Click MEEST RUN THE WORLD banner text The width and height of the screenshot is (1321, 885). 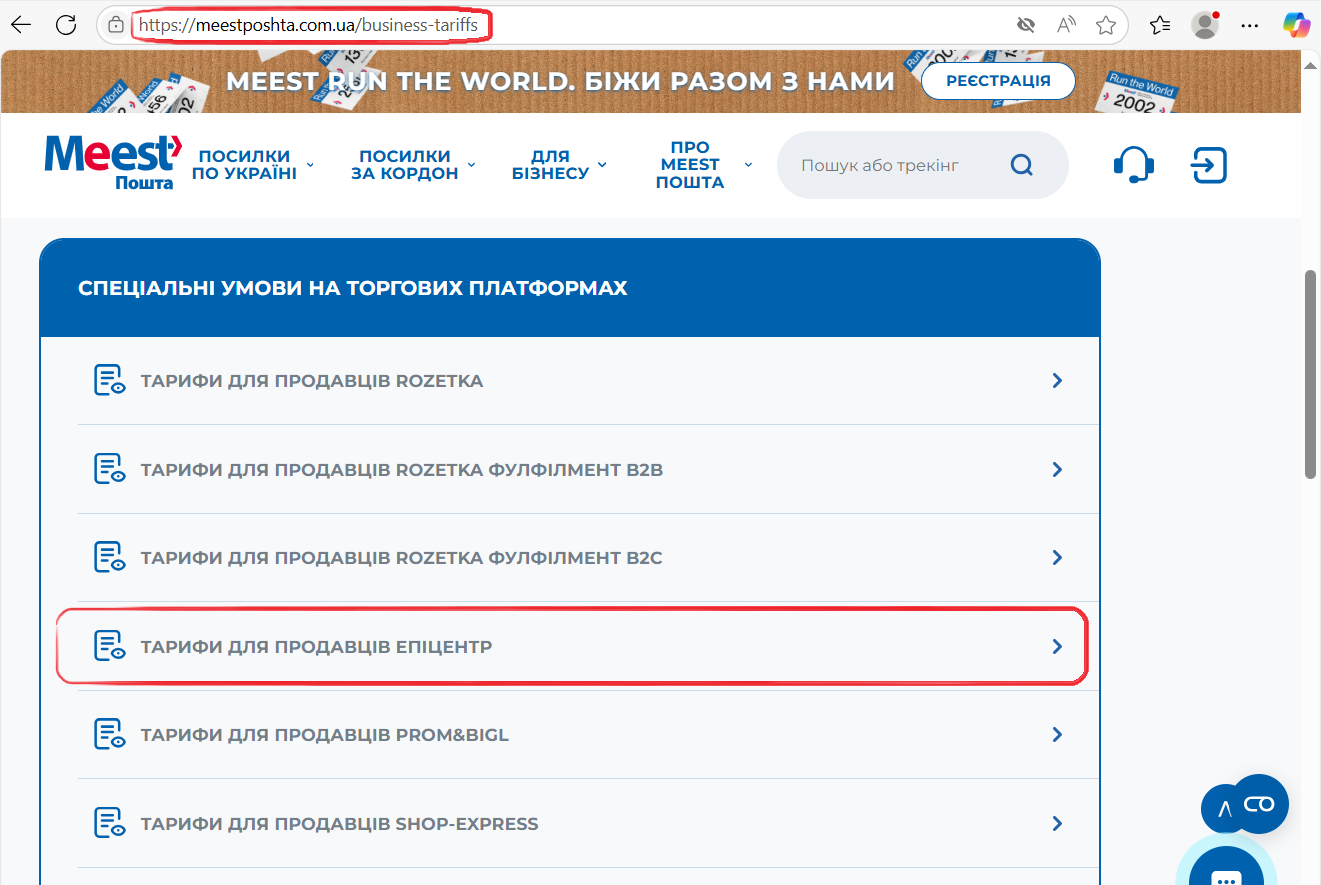tap(560, 81)
